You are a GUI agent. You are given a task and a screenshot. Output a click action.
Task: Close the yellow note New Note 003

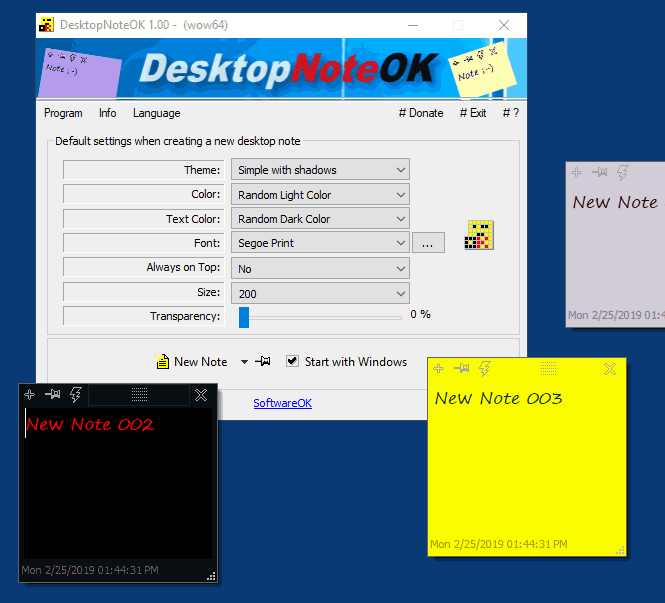pyautogui.click(x=610, y=370)
